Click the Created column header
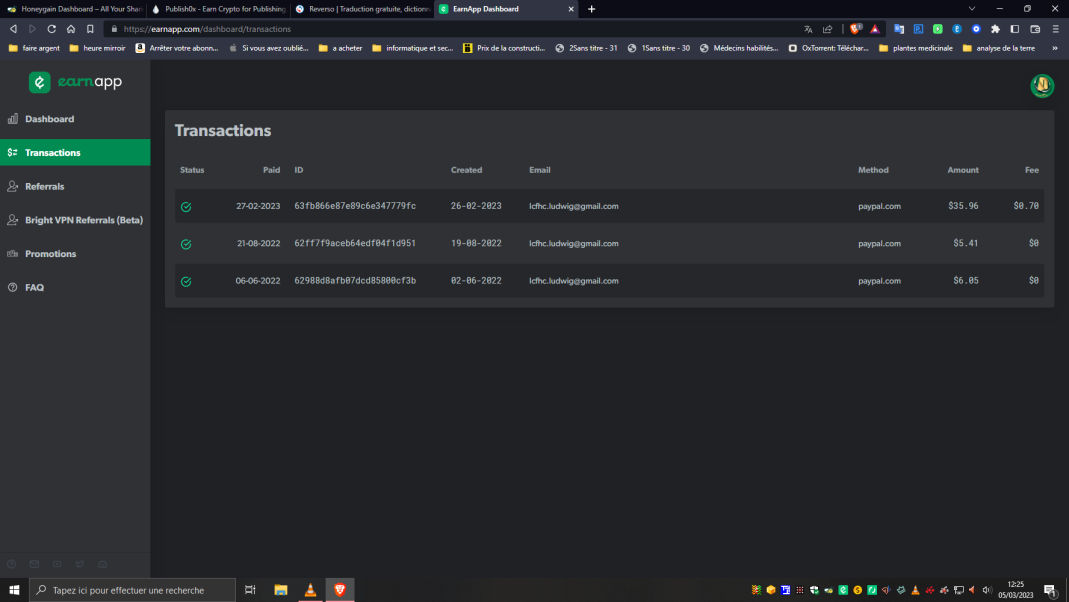The image size is (1069, 602). tap(466, 170)
